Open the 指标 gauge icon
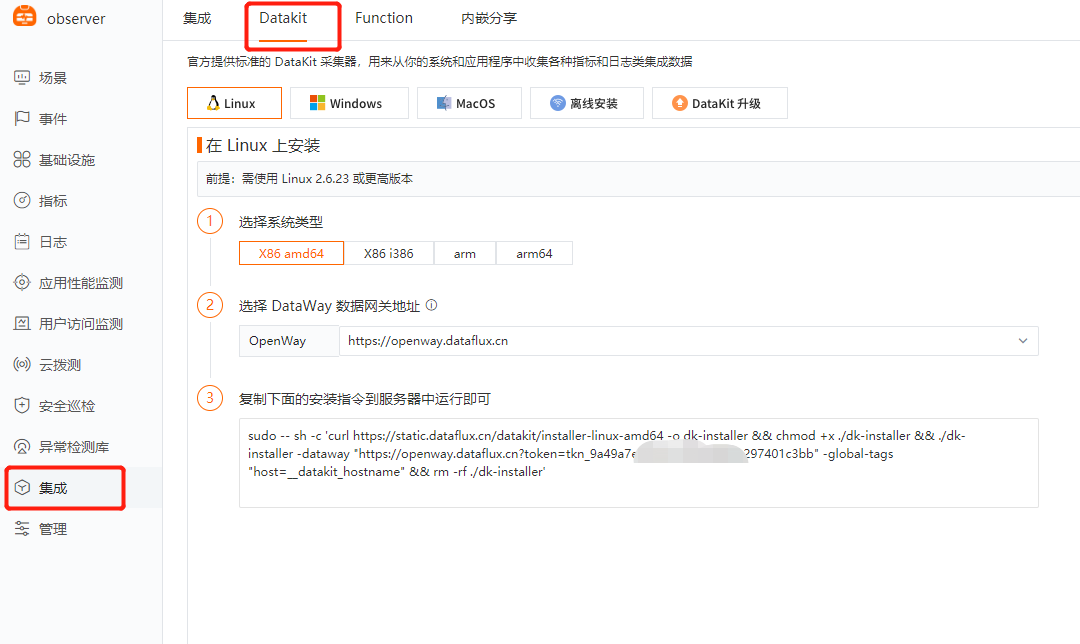 point(22,200)
